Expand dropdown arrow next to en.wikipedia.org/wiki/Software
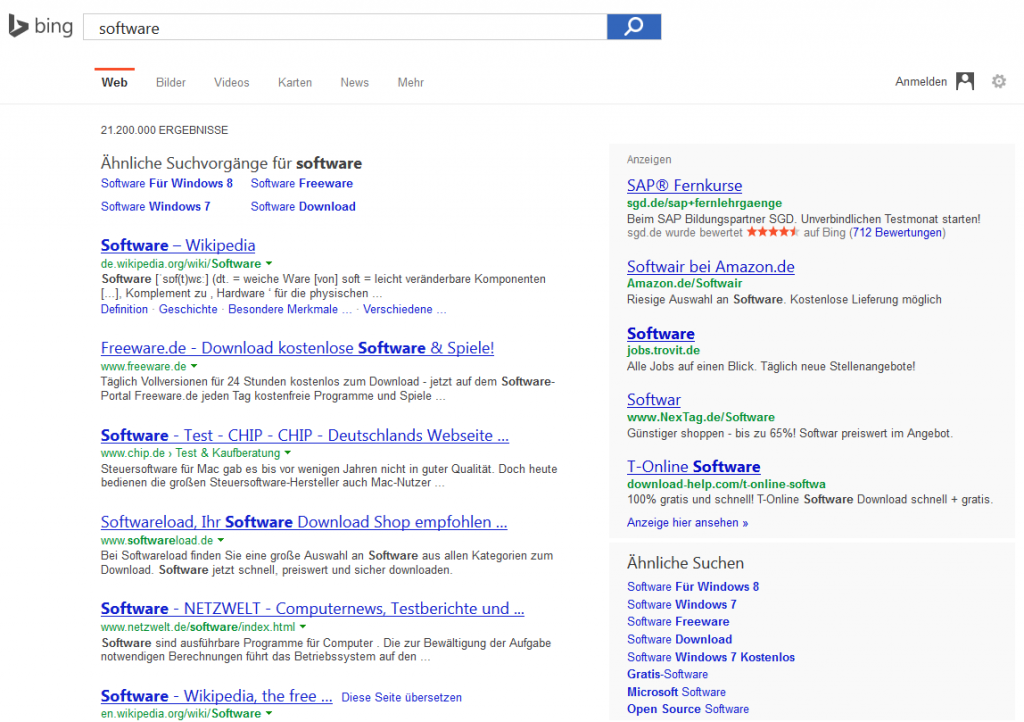 [268, 714]
